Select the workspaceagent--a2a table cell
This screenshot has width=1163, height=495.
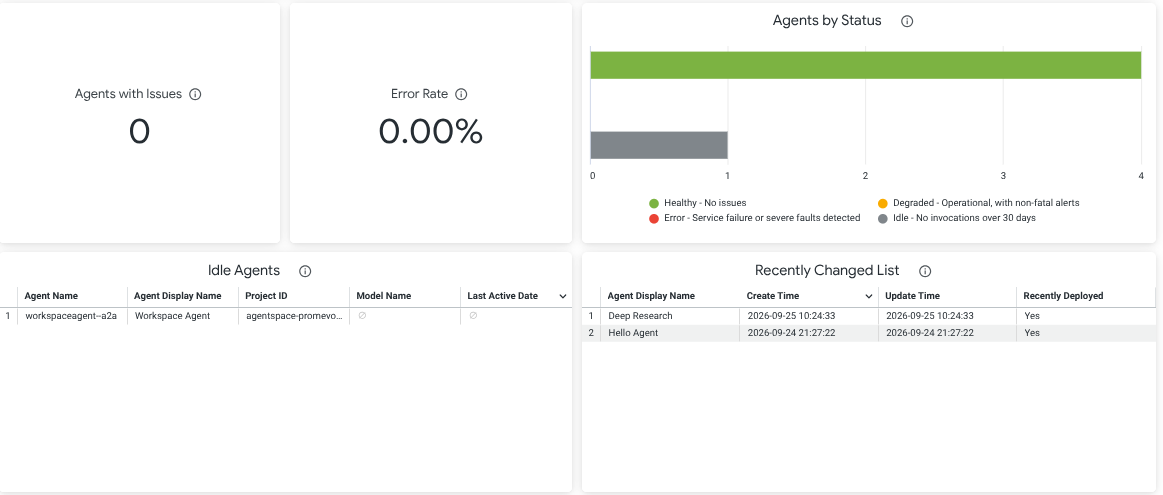tap(71, 316)
